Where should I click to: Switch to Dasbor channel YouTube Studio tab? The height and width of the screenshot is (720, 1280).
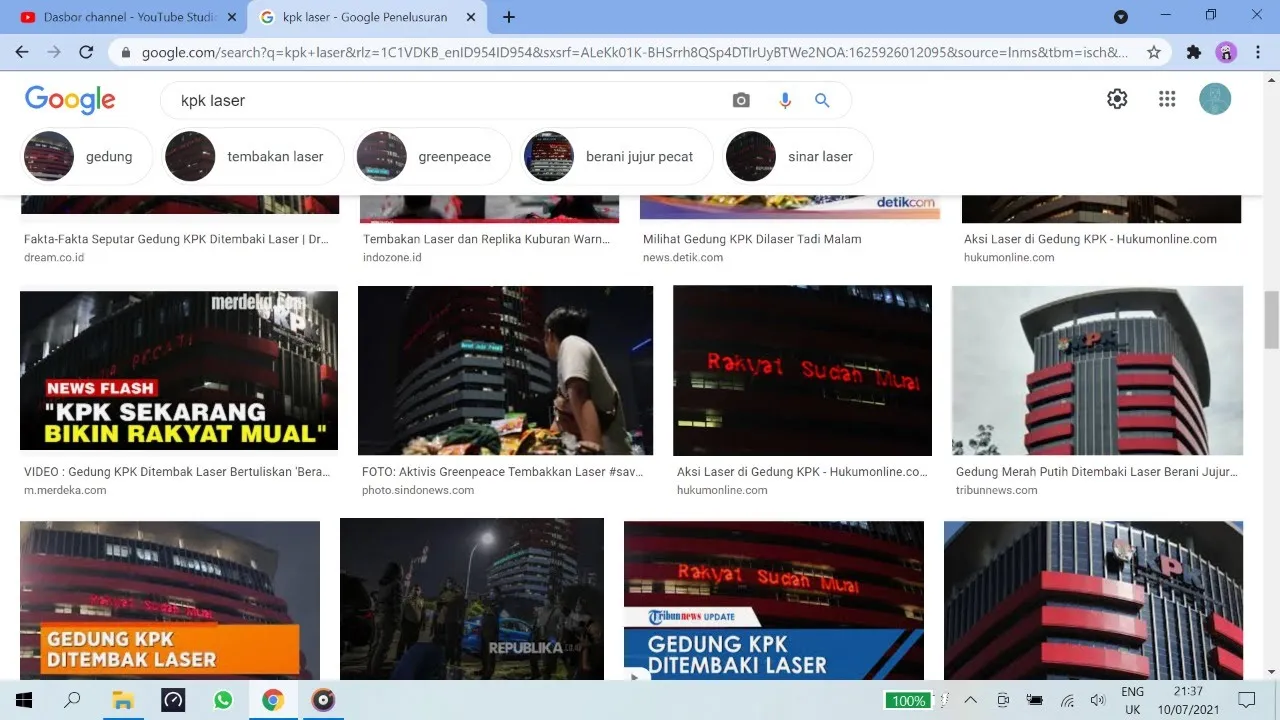[127, 17]
